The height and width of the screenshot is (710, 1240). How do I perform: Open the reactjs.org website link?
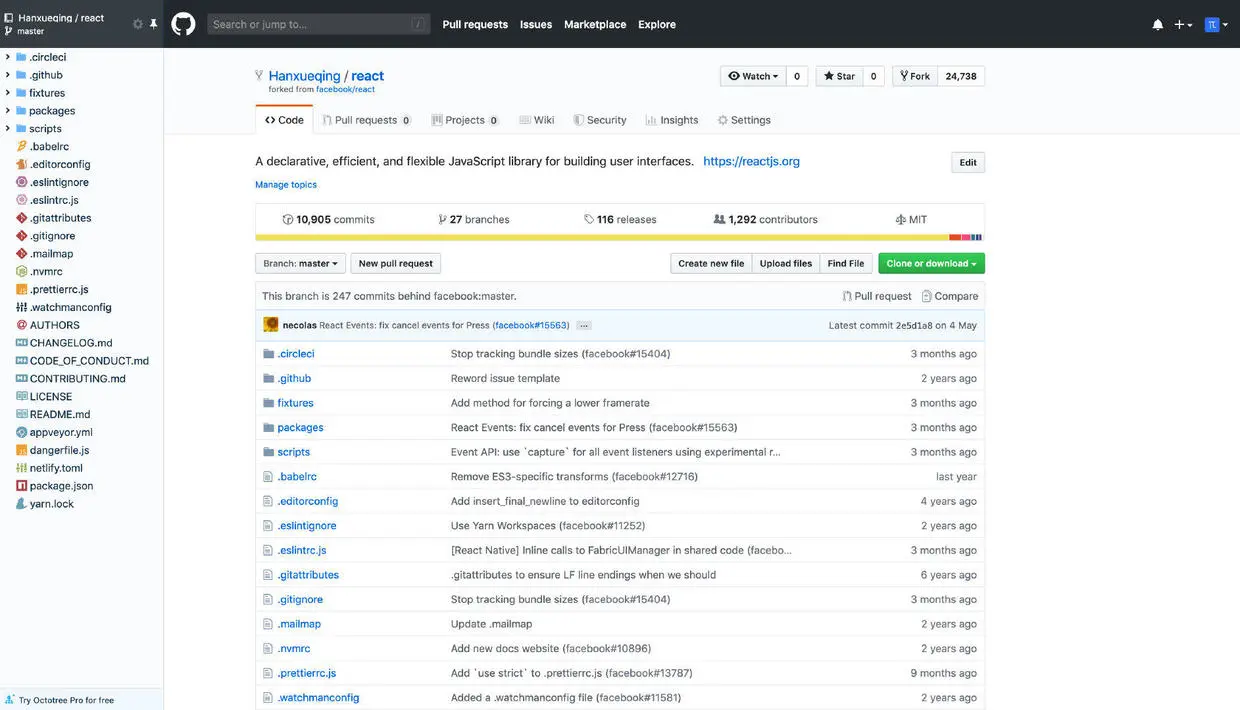(x=751, y=161)
